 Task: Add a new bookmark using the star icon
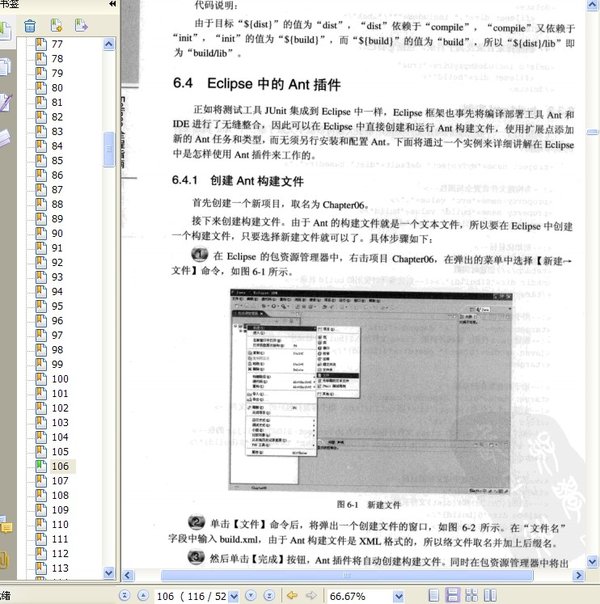(x=56, y=25)
